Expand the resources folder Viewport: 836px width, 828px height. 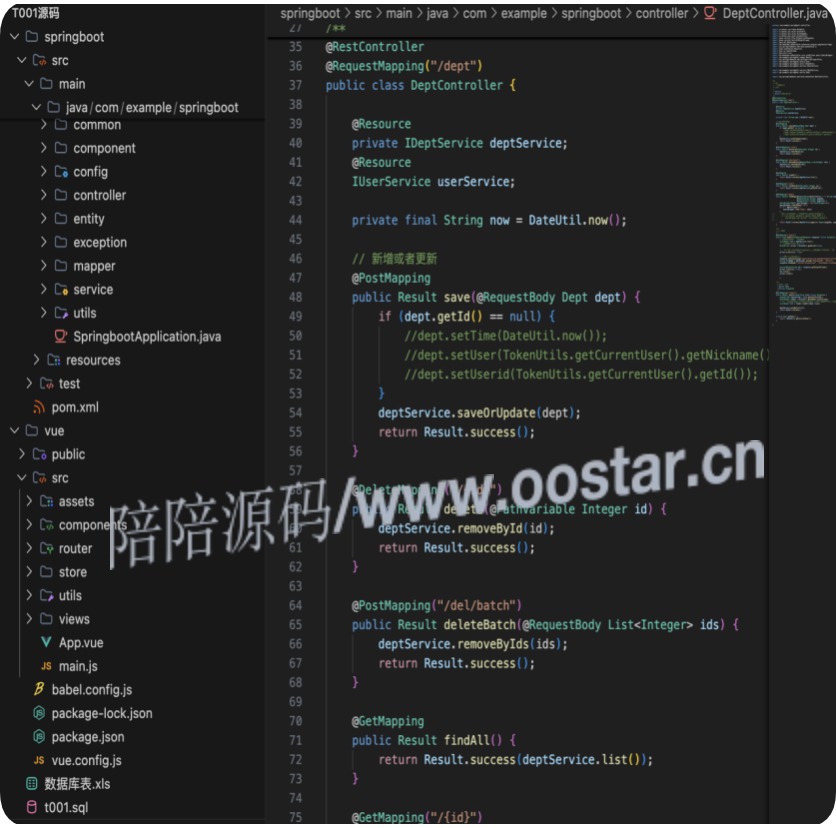pos(92,360)
